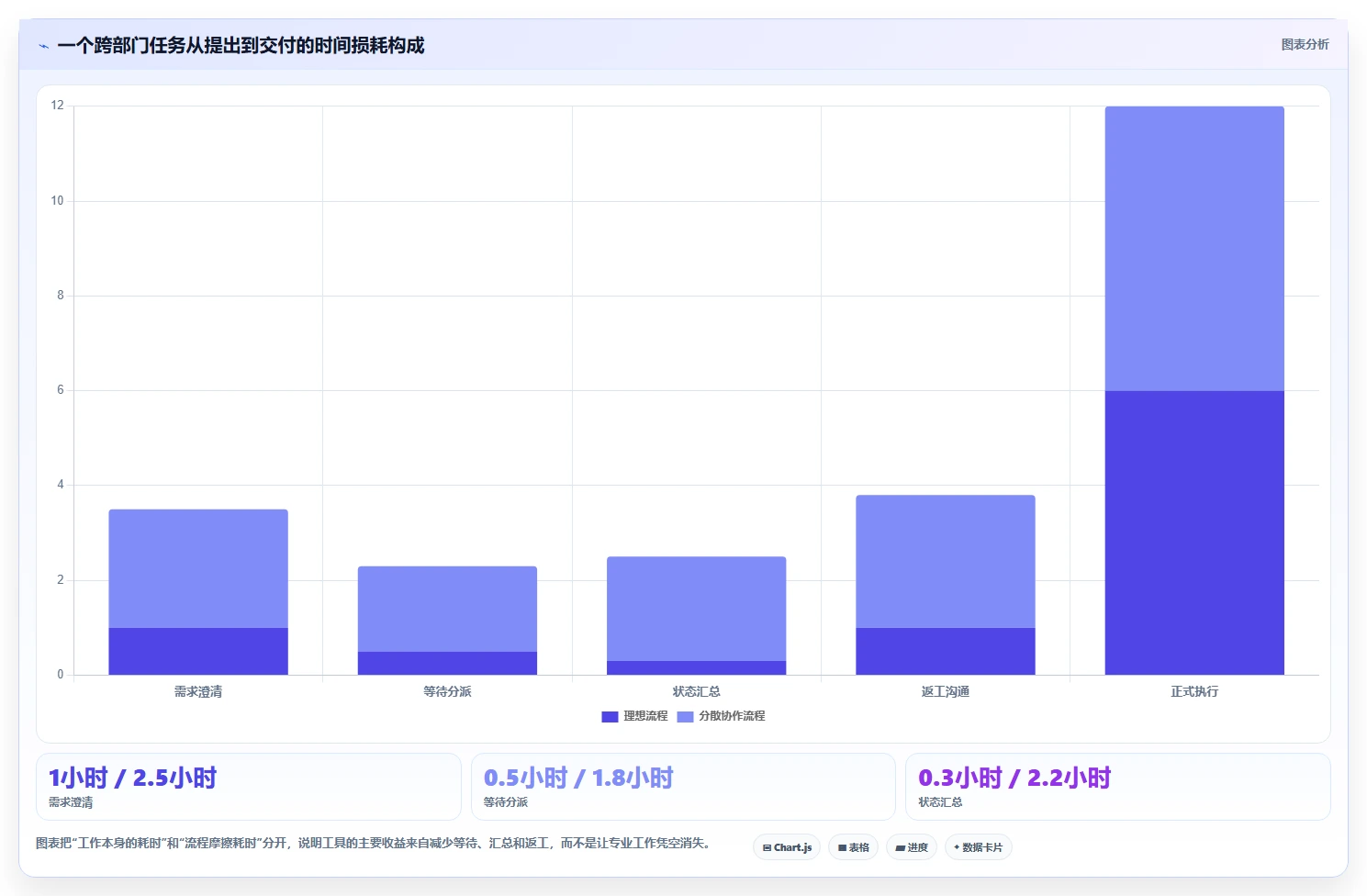Click the 返工沟通 x-axis label
1367x896 pixels.
946,691
